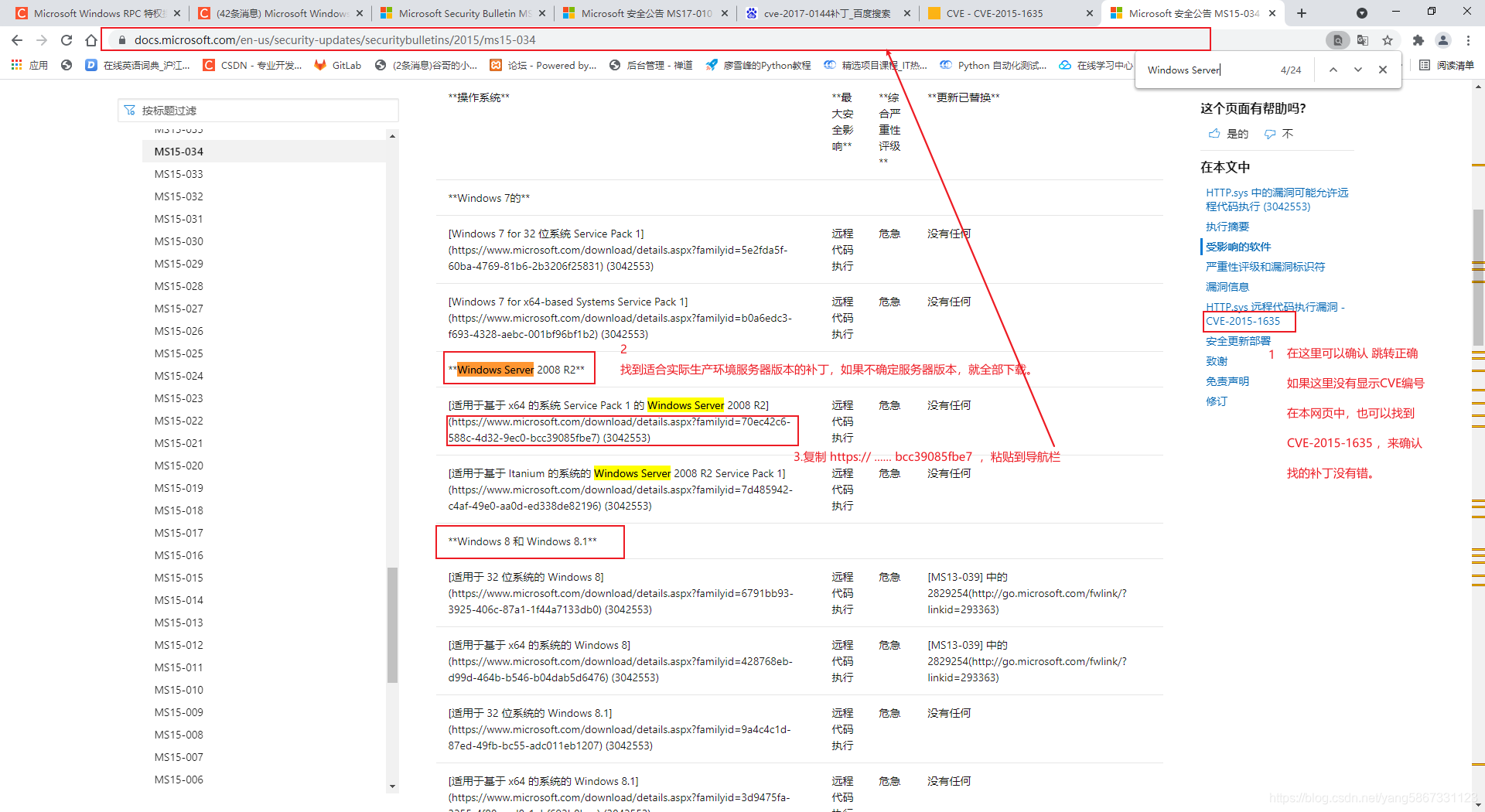The height and width of the screenshot is (812, 1485).
Task: Open the Chrome three-dot menu
Action: [x=1468, y=40]
